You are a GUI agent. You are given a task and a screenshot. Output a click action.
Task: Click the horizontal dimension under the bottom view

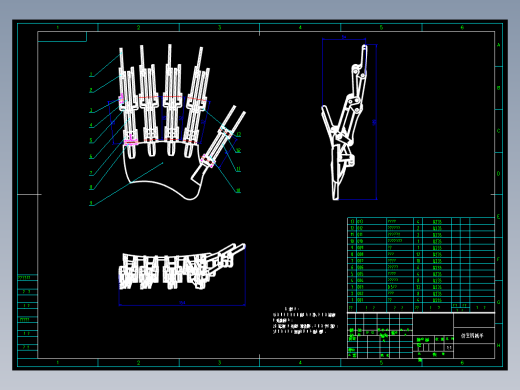(182, 303)
